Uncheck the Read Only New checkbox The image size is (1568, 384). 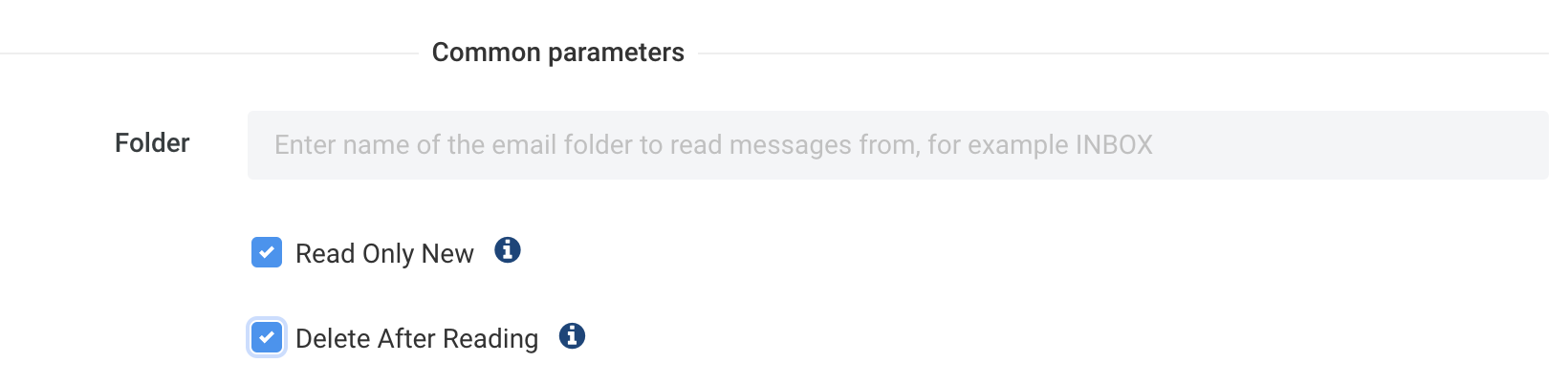267,252
